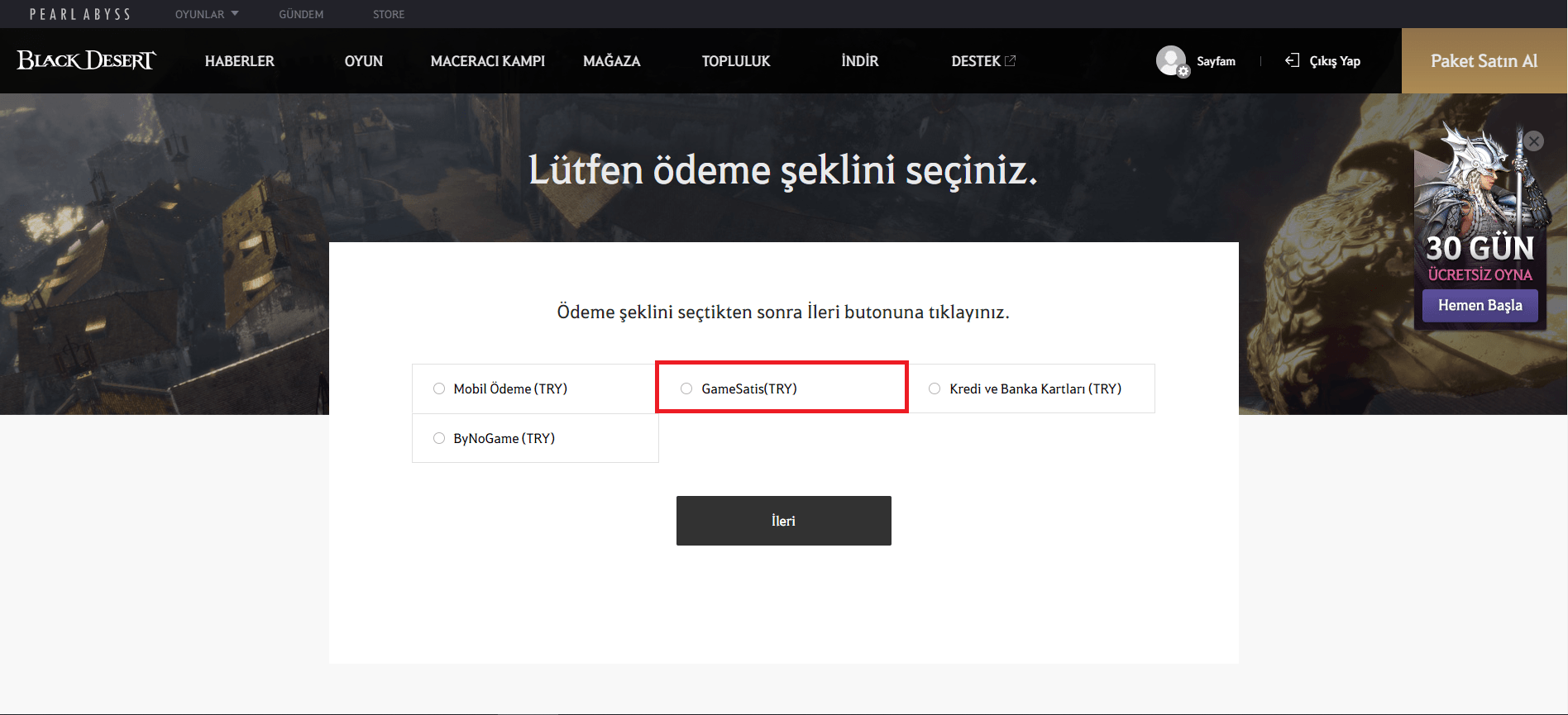The image size is (1568, 715).
Task: Click the 30 GÜN promo character image
Action: [1480, 178]
